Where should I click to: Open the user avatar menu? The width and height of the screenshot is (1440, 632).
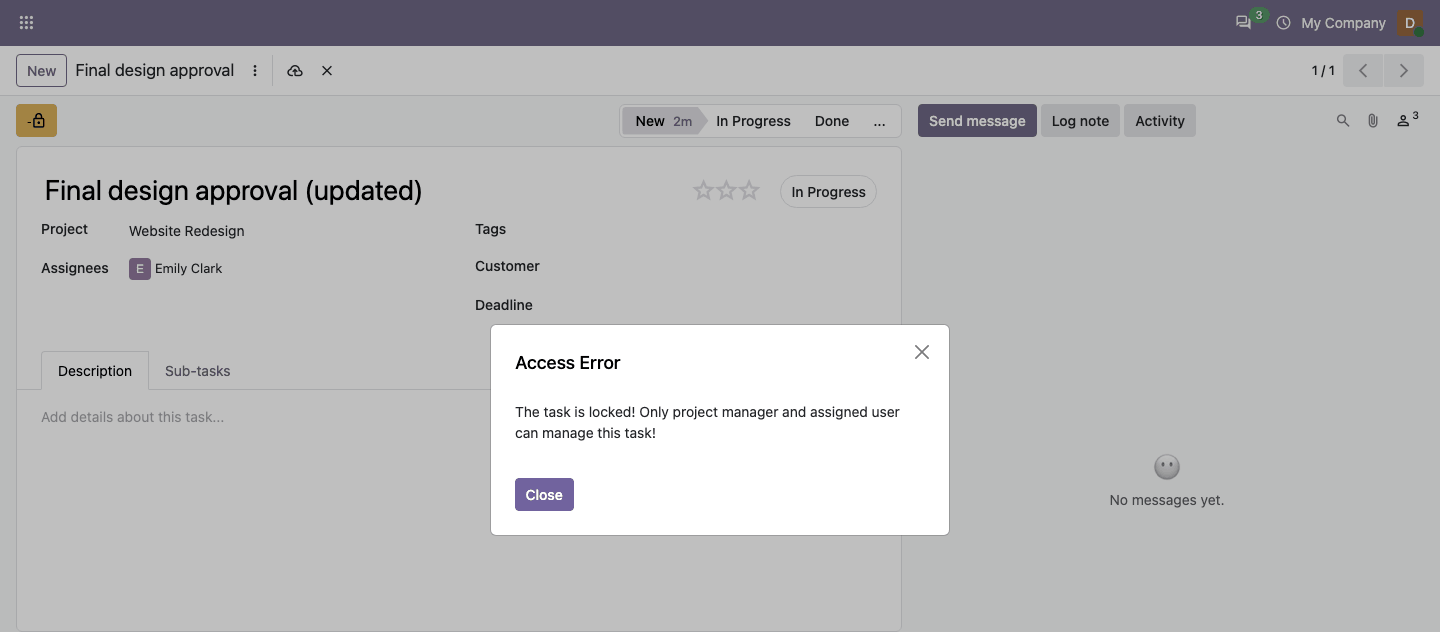[1410, 23]
